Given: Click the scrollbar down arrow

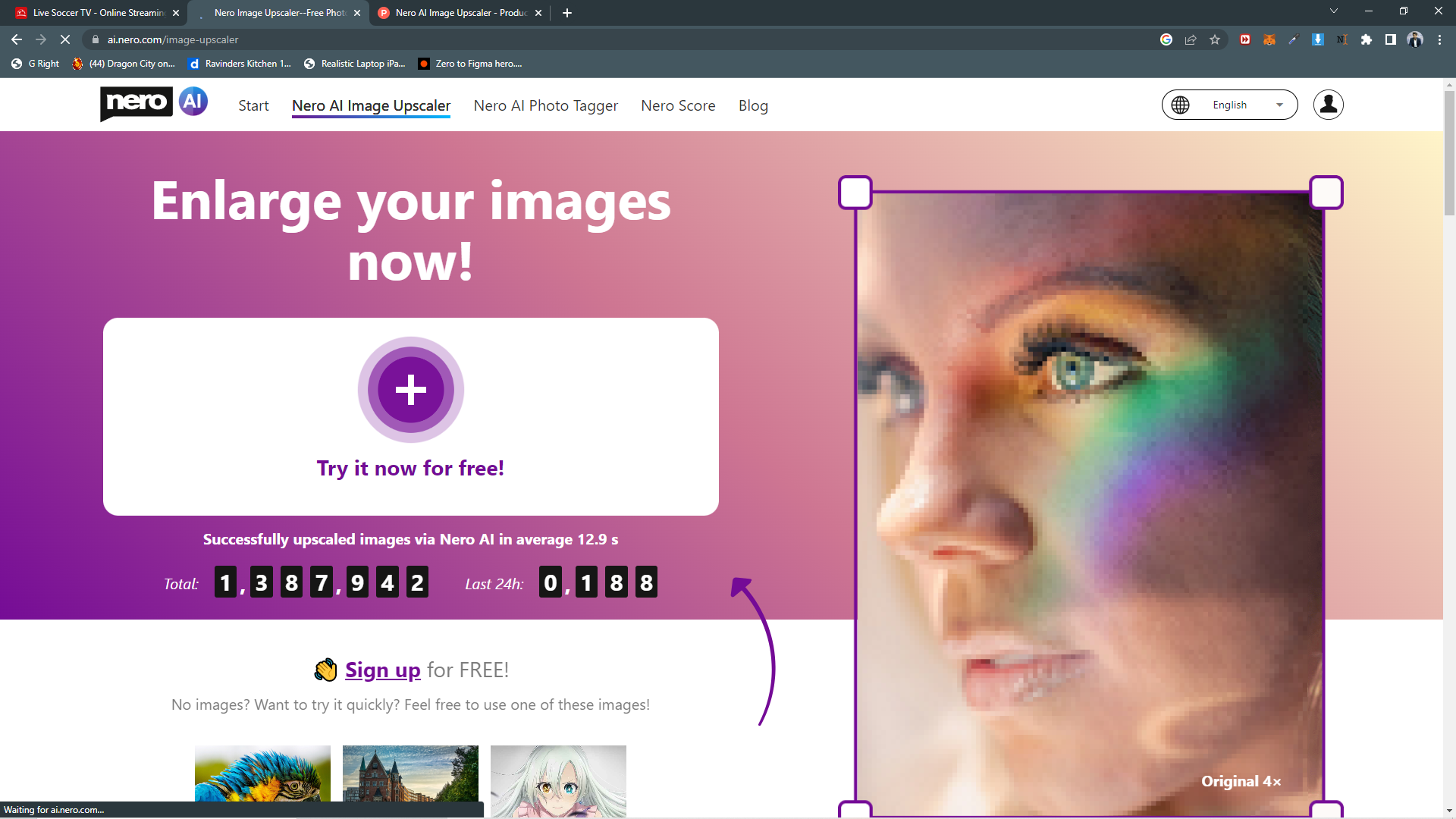Looking at the screenshot, I should 1449,811.
